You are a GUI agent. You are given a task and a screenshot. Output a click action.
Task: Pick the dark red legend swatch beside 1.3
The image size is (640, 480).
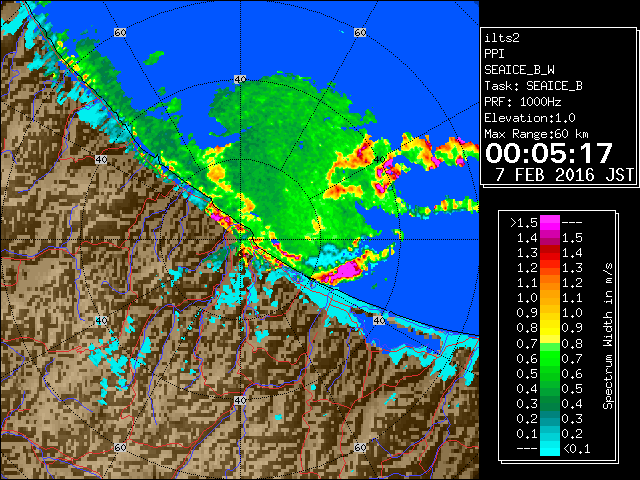point(550,253)
